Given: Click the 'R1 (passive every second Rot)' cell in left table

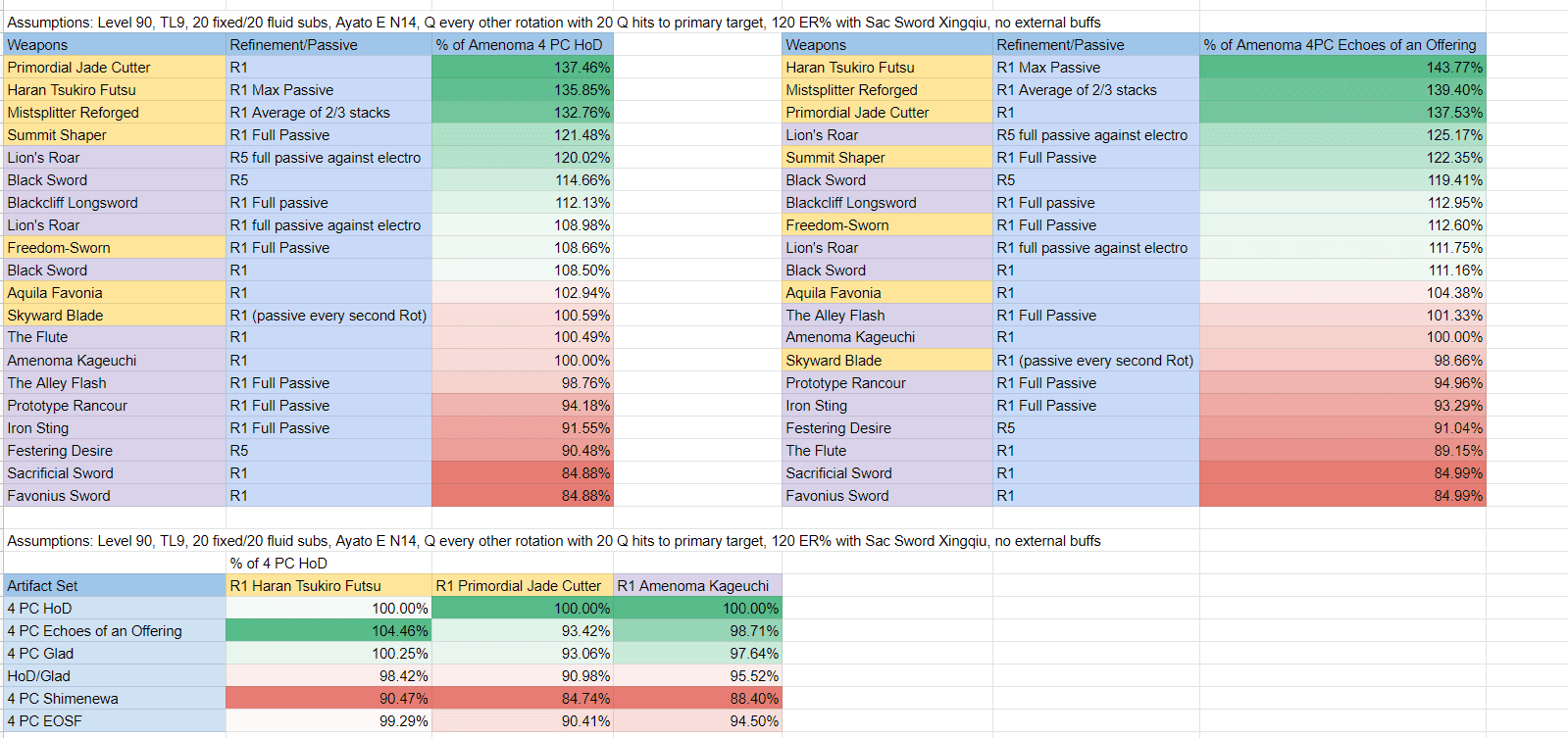Looking at the screenshot, I should pyautogui.click(x=328, y=316).
